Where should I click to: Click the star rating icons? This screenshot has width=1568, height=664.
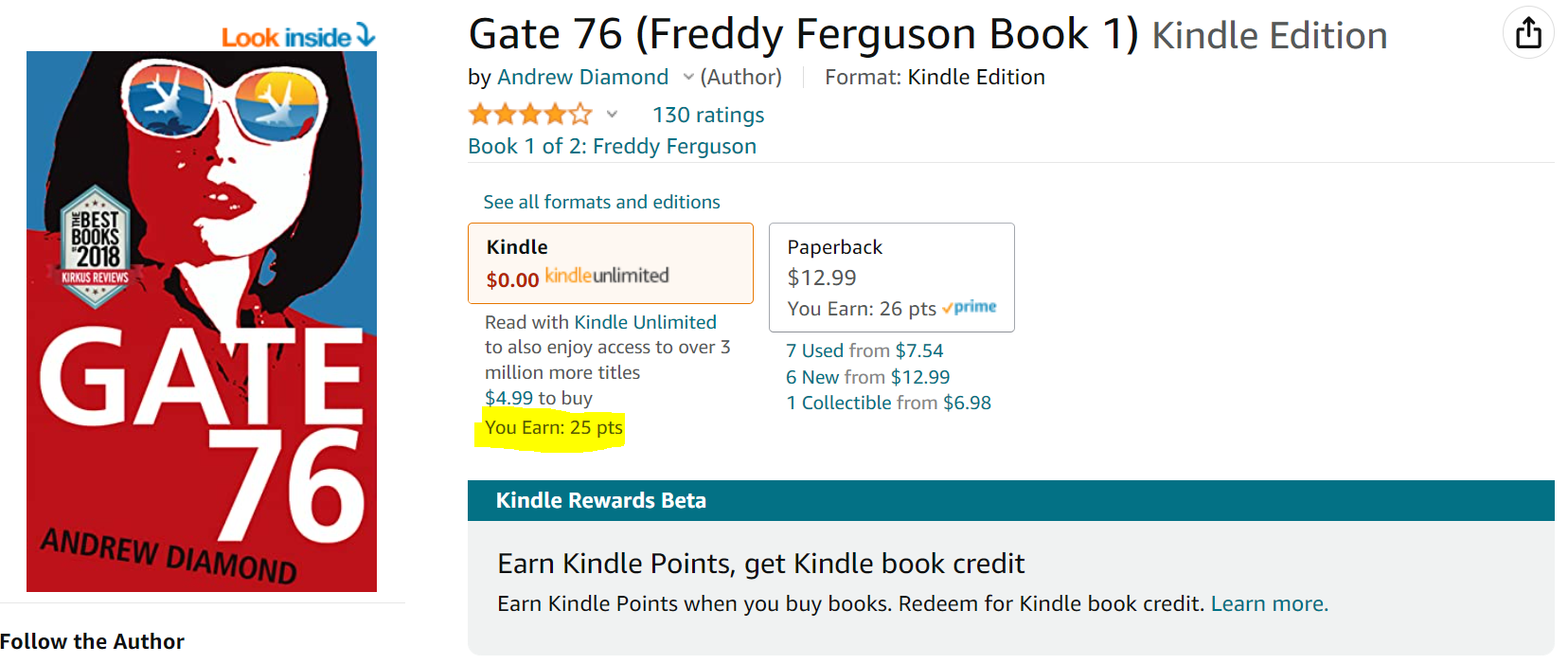[529, 115]
